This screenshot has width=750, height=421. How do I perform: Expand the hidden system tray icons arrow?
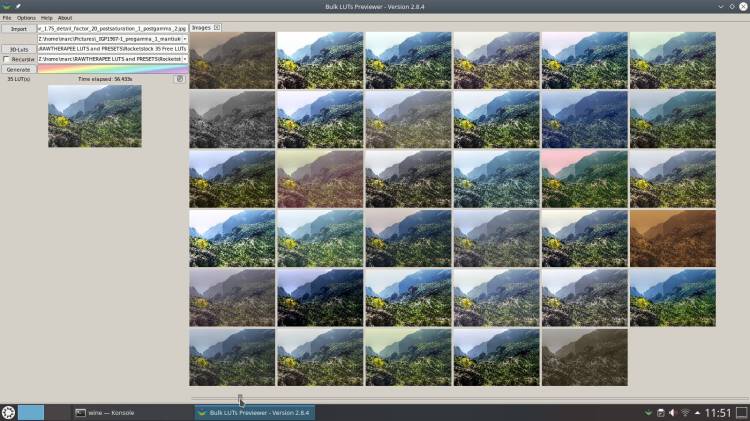[x=697, y=412]
